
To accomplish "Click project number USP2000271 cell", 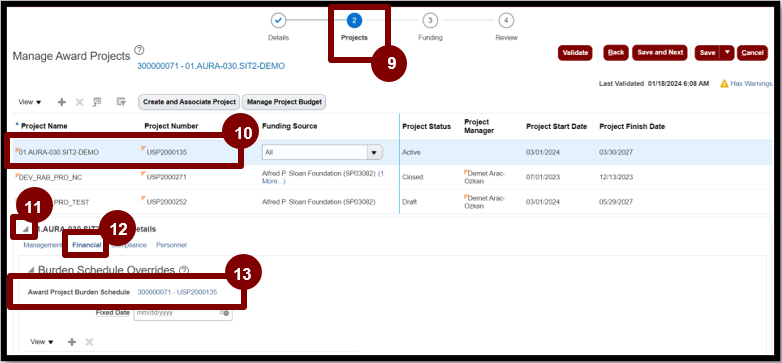I will coord(167,177).
